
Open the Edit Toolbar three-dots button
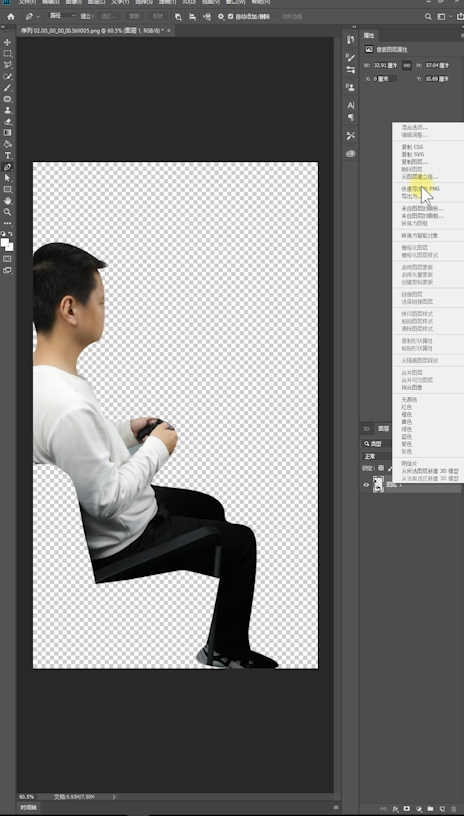[x=7, y=223]
